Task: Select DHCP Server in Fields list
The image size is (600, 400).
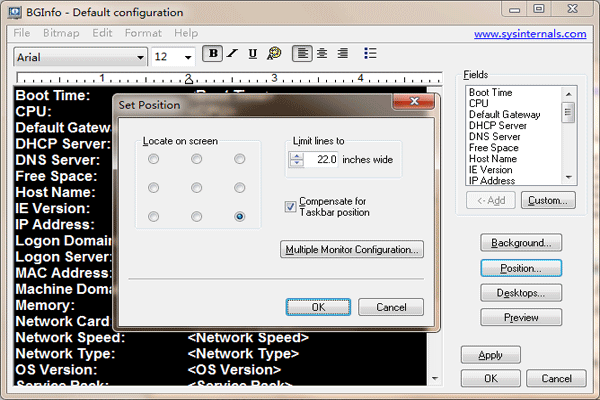Action: [498, 126]
